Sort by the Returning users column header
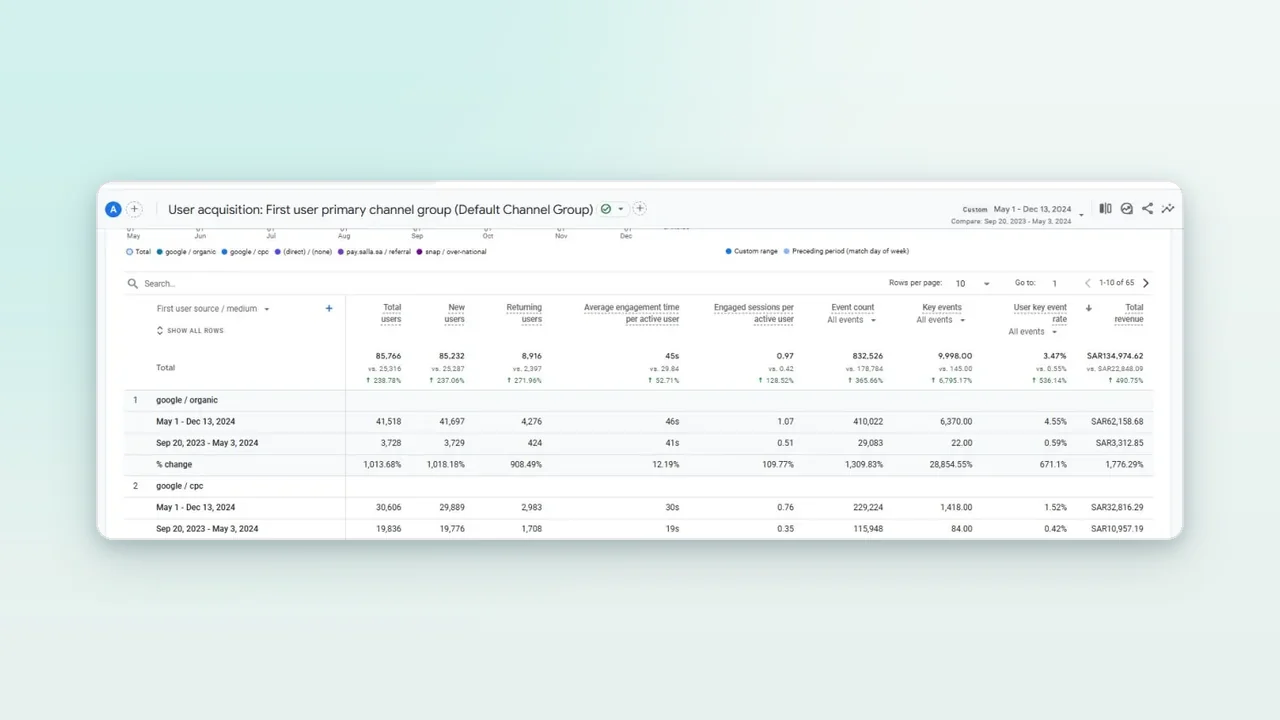This screenshot has width=1280, height=720. point(524,314)
